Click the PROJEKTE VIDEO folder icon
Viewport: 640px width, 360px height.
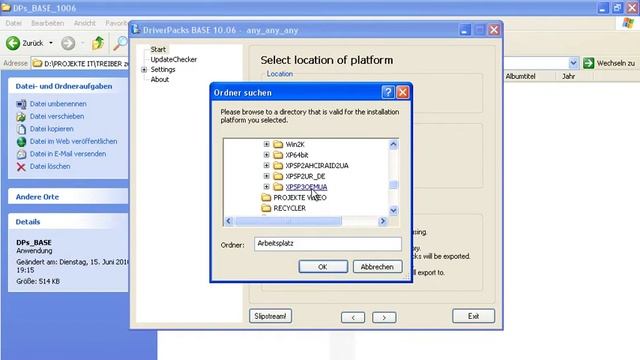click(266, 197)
